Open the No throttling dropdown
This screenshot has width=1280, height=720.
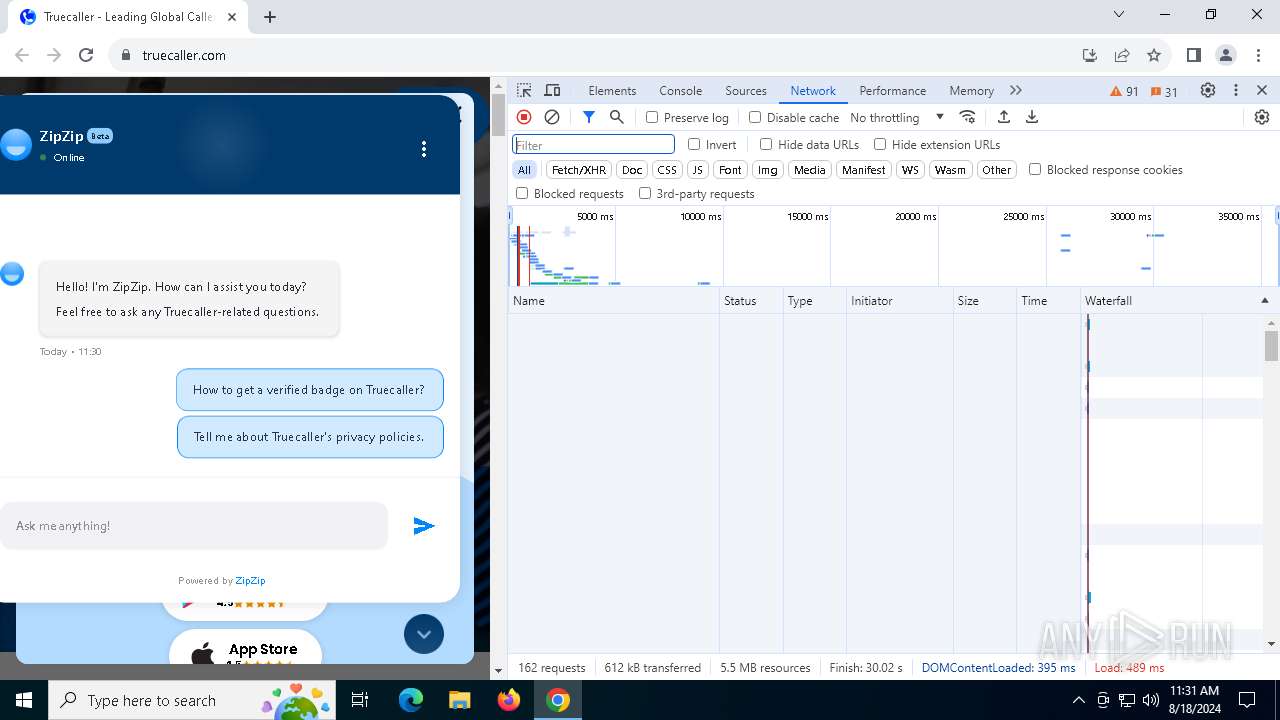(x=897, y=117)
